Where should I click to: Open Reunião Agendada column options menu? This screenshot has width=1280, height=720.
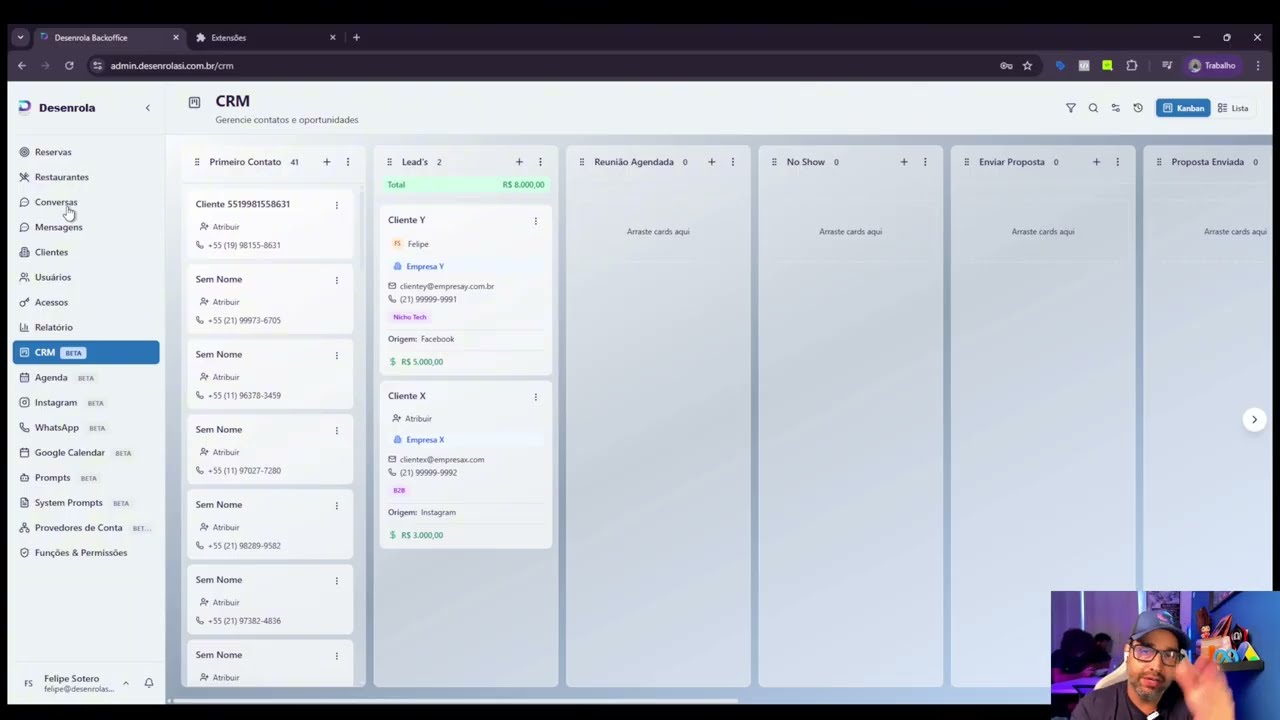[732, 162]
